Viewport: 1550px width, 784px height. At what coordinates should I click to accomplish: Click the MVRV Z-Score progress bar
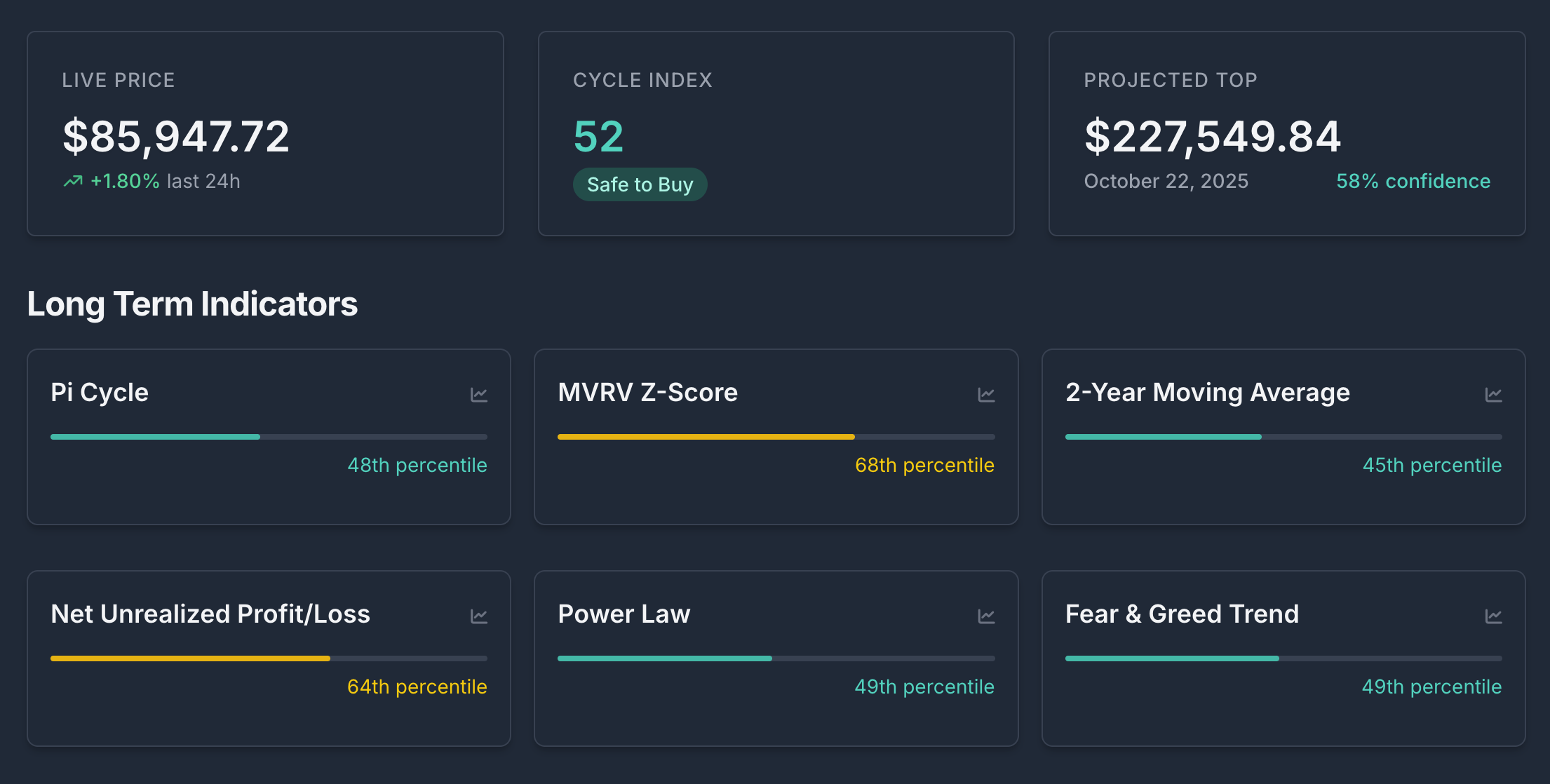coord(776,437)
